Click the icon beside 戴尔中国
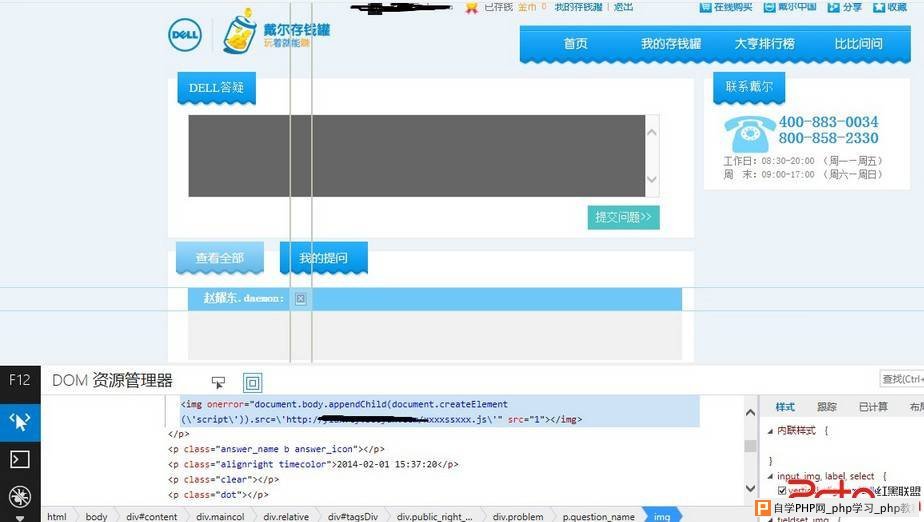This screenshot has width=924, height=522. [769, 7]
